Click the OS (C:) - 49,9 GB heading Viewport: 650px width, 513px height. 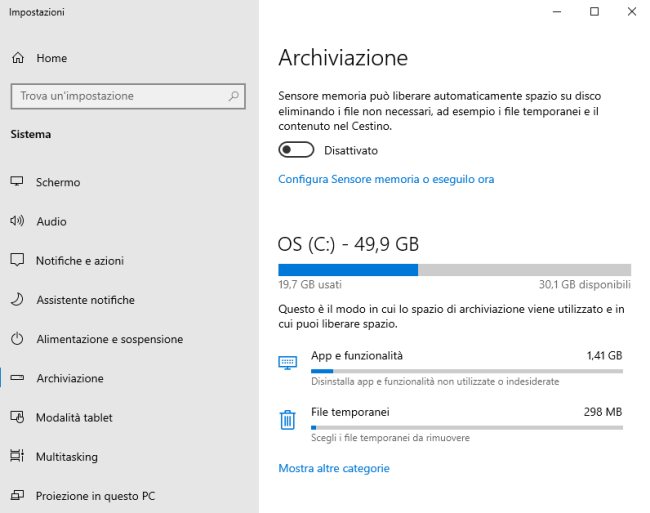tap(348, 244)
